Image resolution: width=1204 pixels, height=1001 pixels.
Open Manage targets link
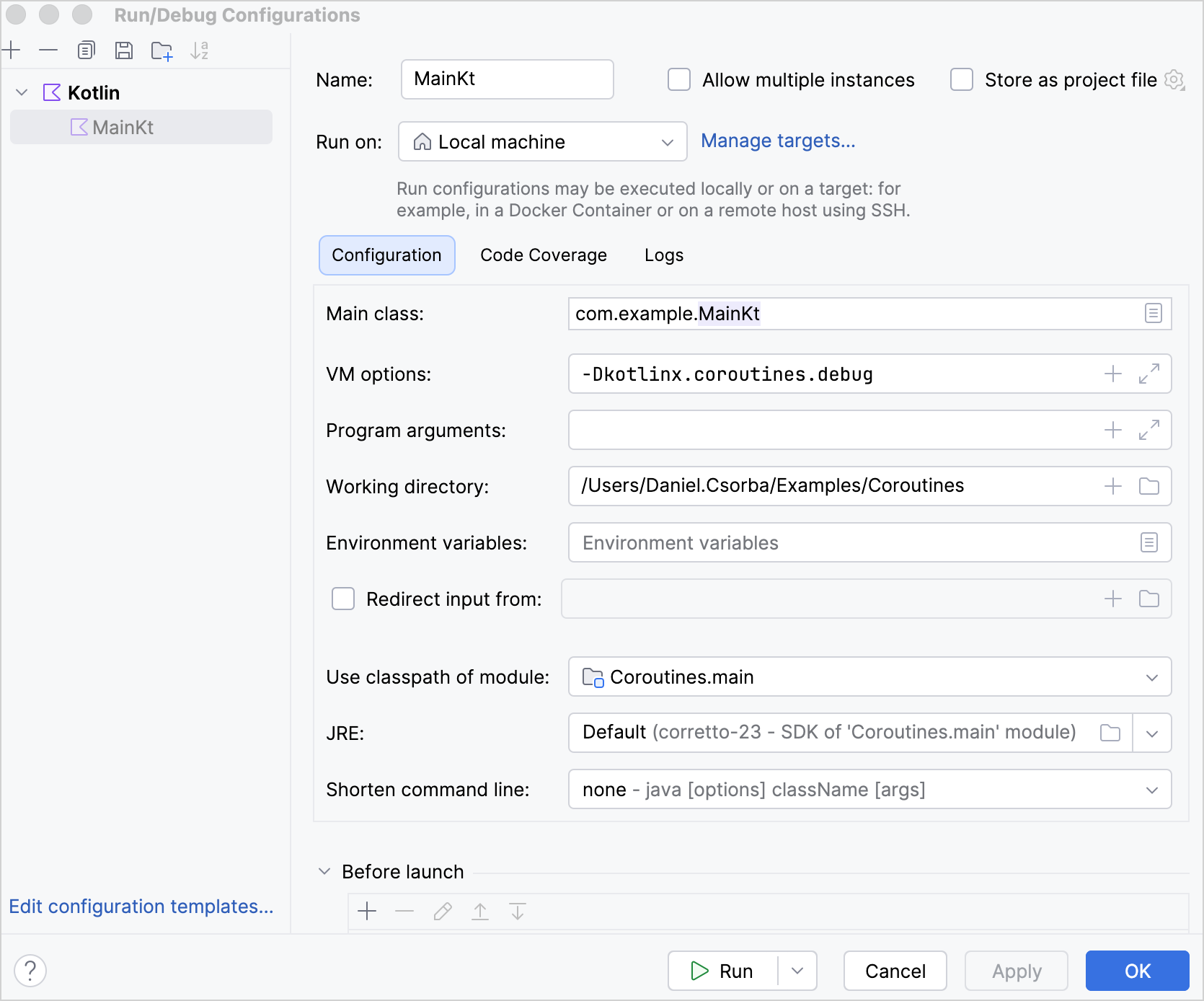[778, 141]
